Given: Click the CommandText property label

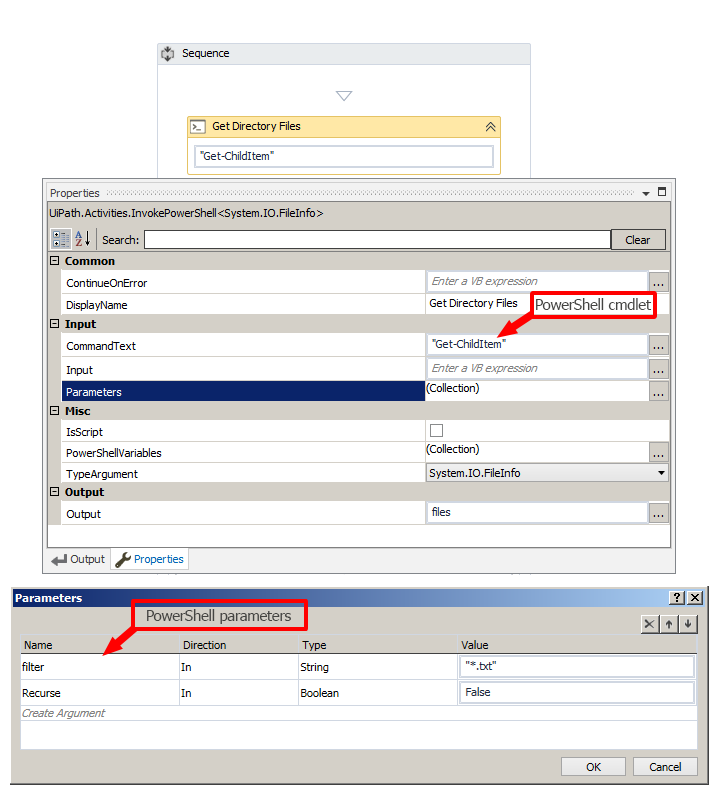Looking at the screenshot, I should coord(101,346).
